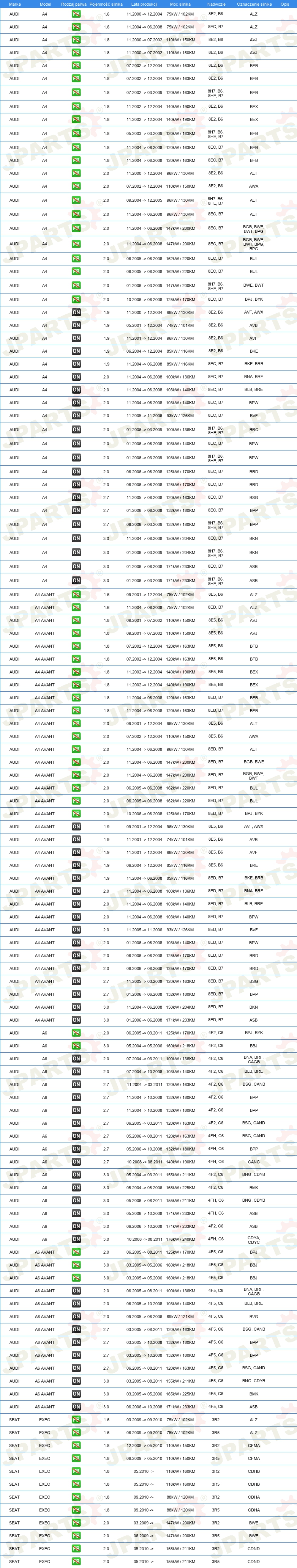
Task: Click petrol icon in Seat Exeo 1.6 ALZ 3R2 row
Action: [x=76, y=1420]
